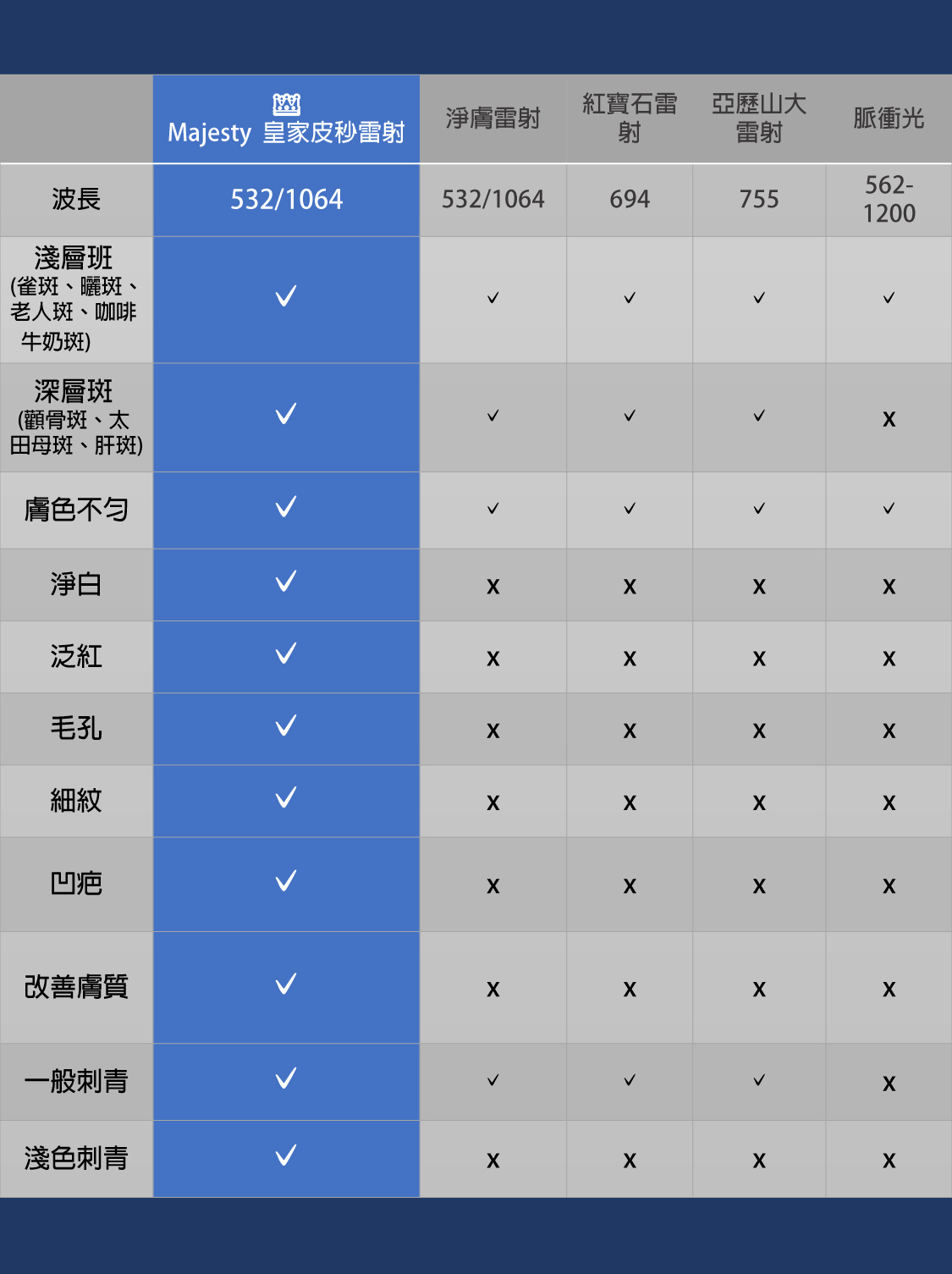Select the 脈衝光 column header

pos(889,119)
